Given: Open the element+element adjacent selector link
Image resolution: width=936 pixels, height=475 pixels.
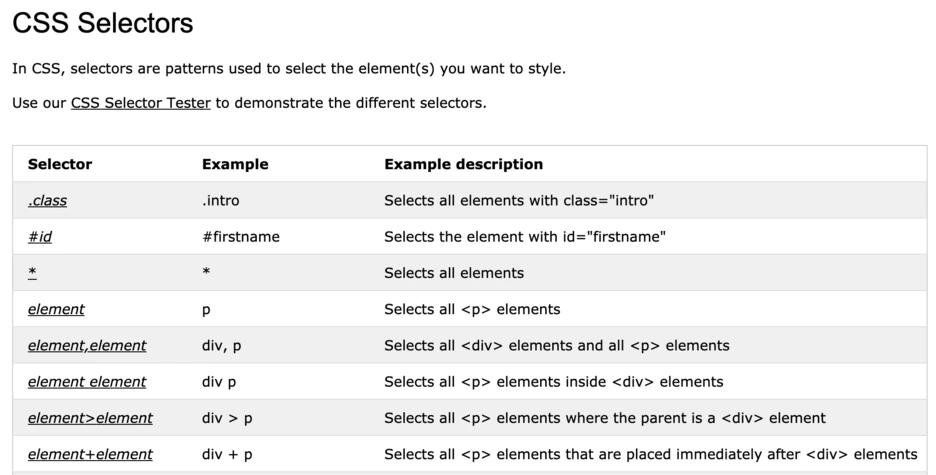Looking at the screenshot, I should click(90, 454).
